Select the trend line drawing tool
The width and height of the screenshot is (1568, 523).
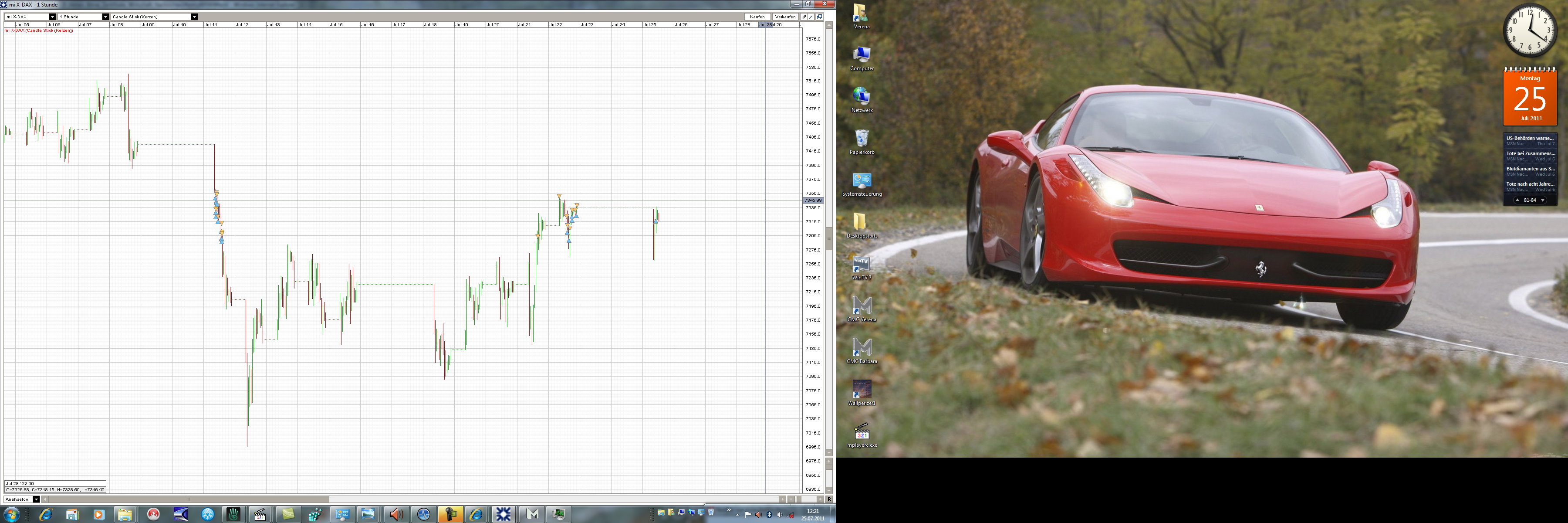pos(811,17)
